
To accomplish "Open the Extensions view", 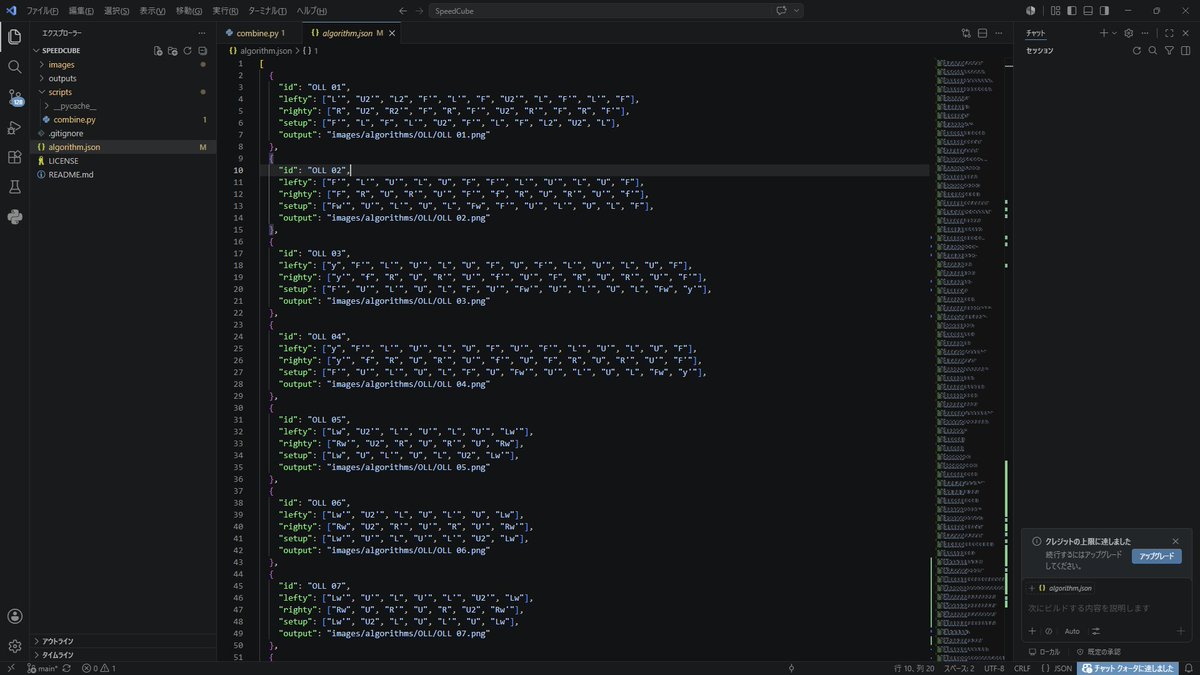I will tap(14, 157).
